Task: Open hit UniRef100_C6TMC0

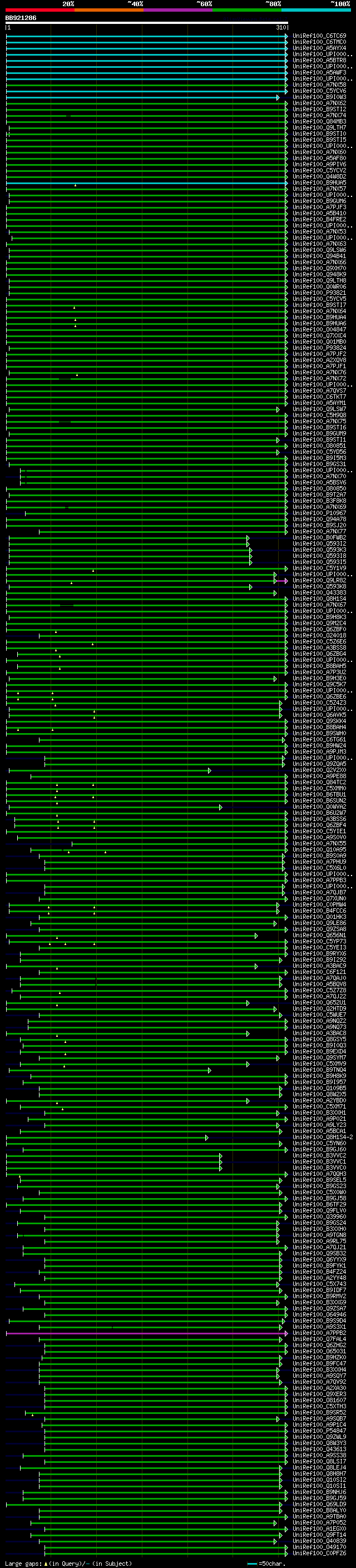Action: point(319,42)
